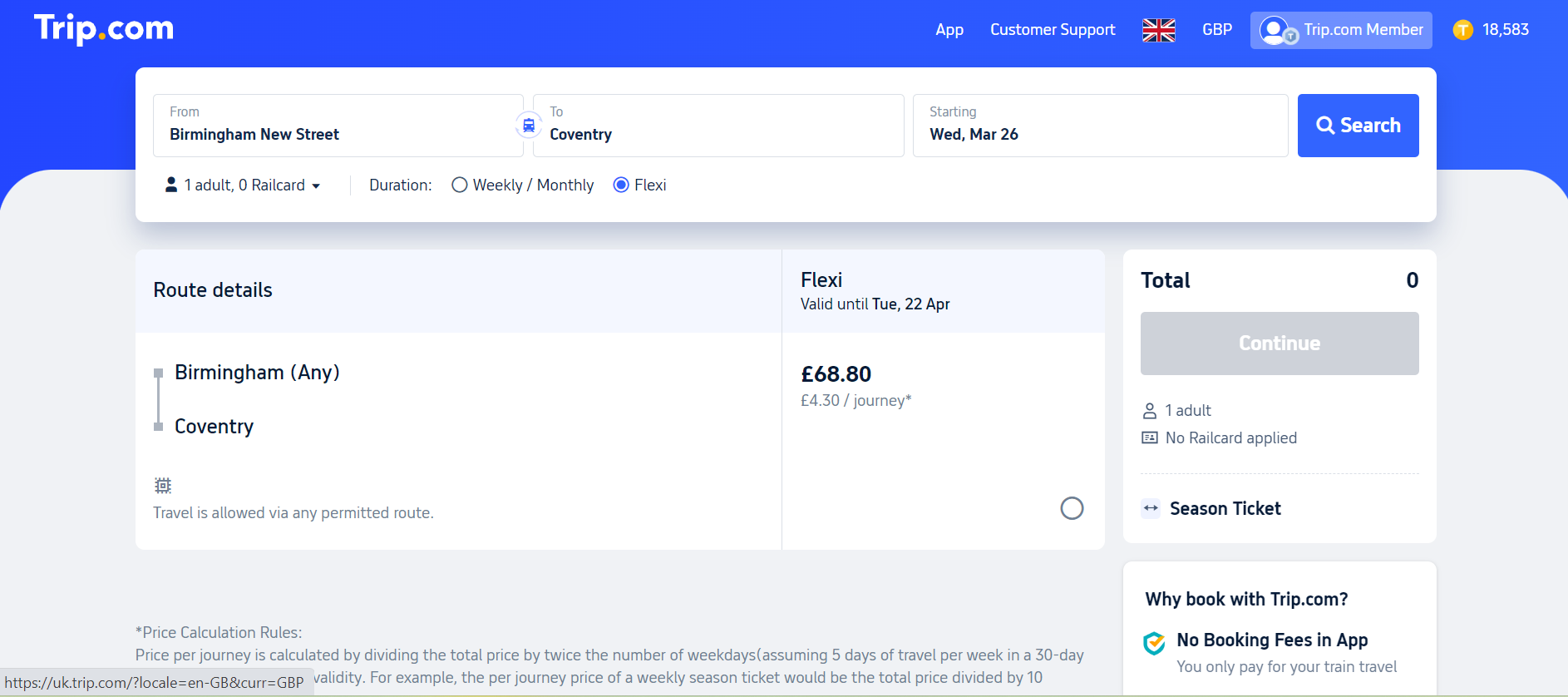Click the Trip Coins gold icon
Image resolution: width=1568 pixels, height=697 pixels.
tap(1463, 30)
